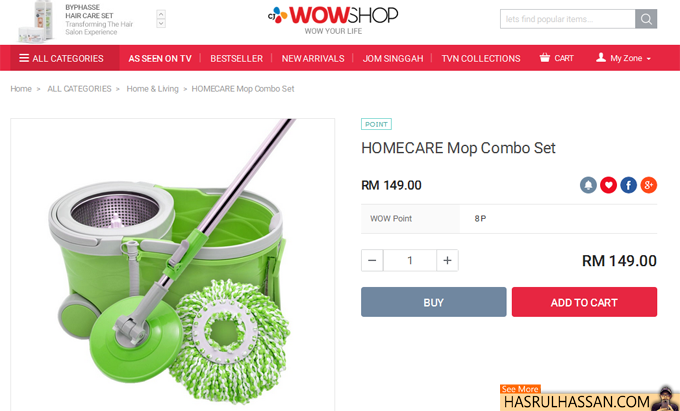Share product via Google Plus icon

pos(648,185)
